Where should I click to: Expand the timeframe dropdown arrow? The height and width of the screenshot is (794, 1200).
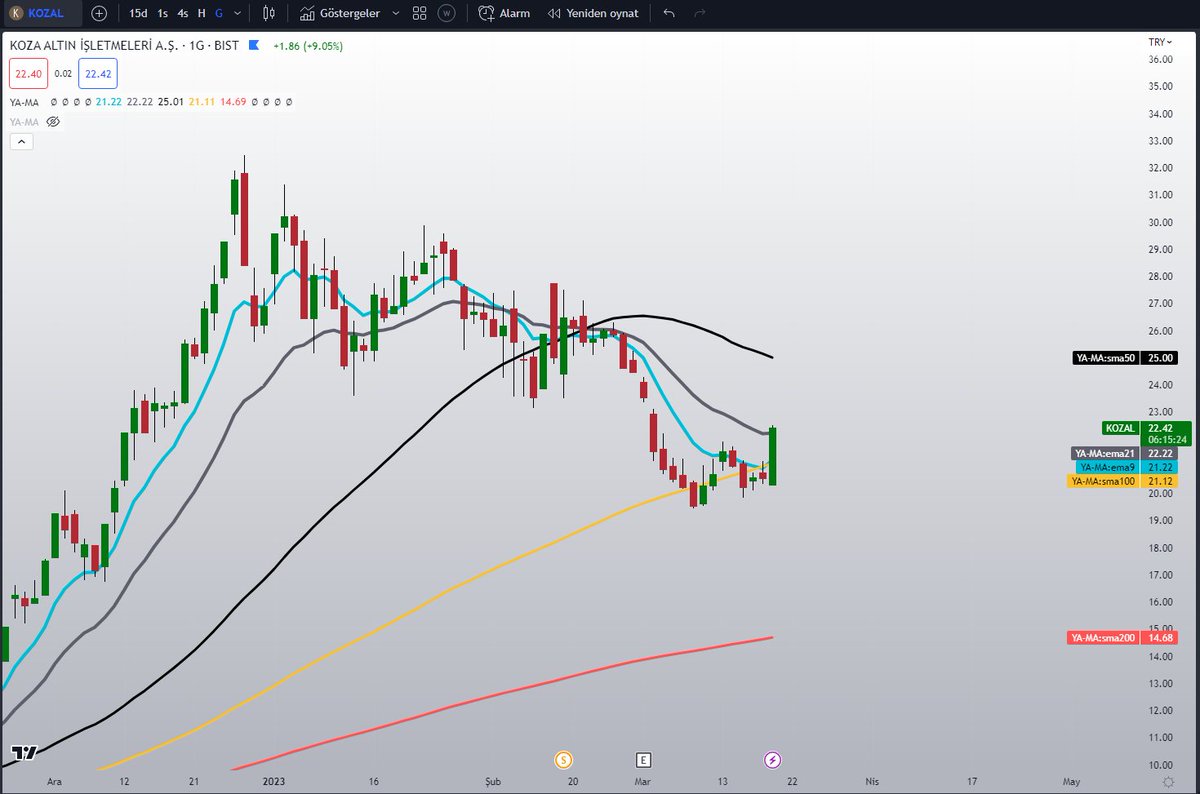click(x=240, y=14)
